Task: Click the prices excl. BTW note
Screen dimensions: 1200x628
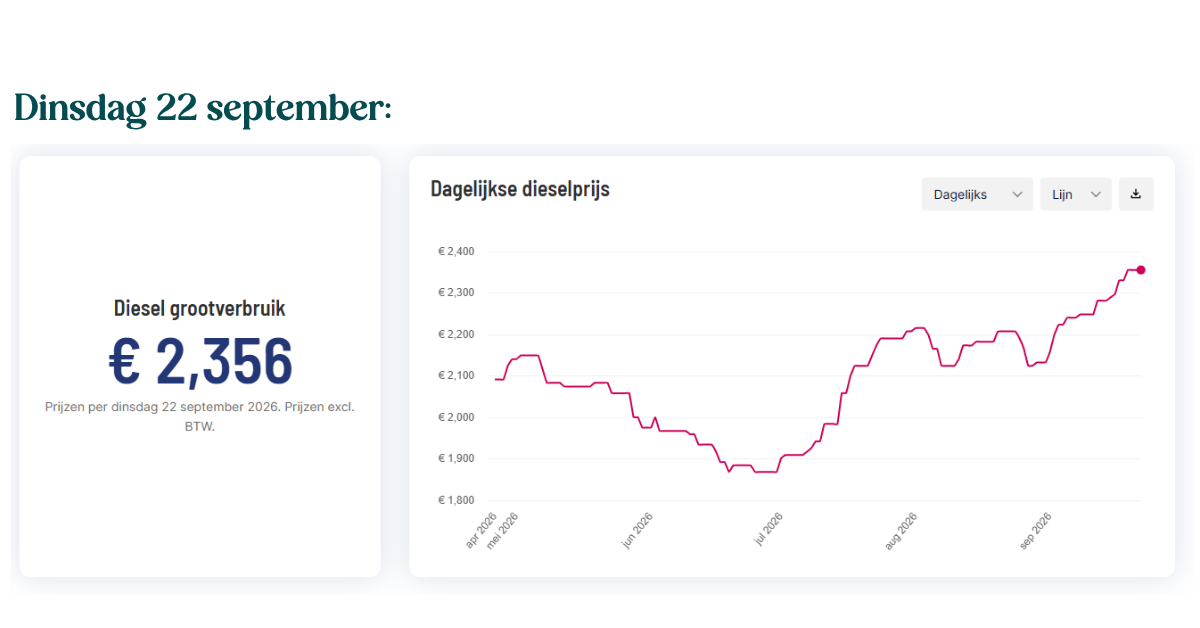Action: (200, 416)
